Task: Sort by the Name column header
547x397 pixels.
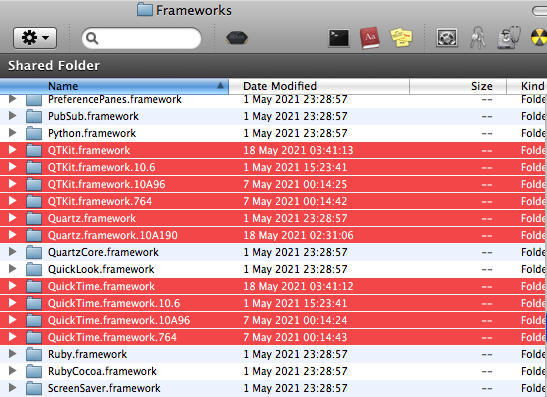Action: pyautogui.click(x=114, y=86)
